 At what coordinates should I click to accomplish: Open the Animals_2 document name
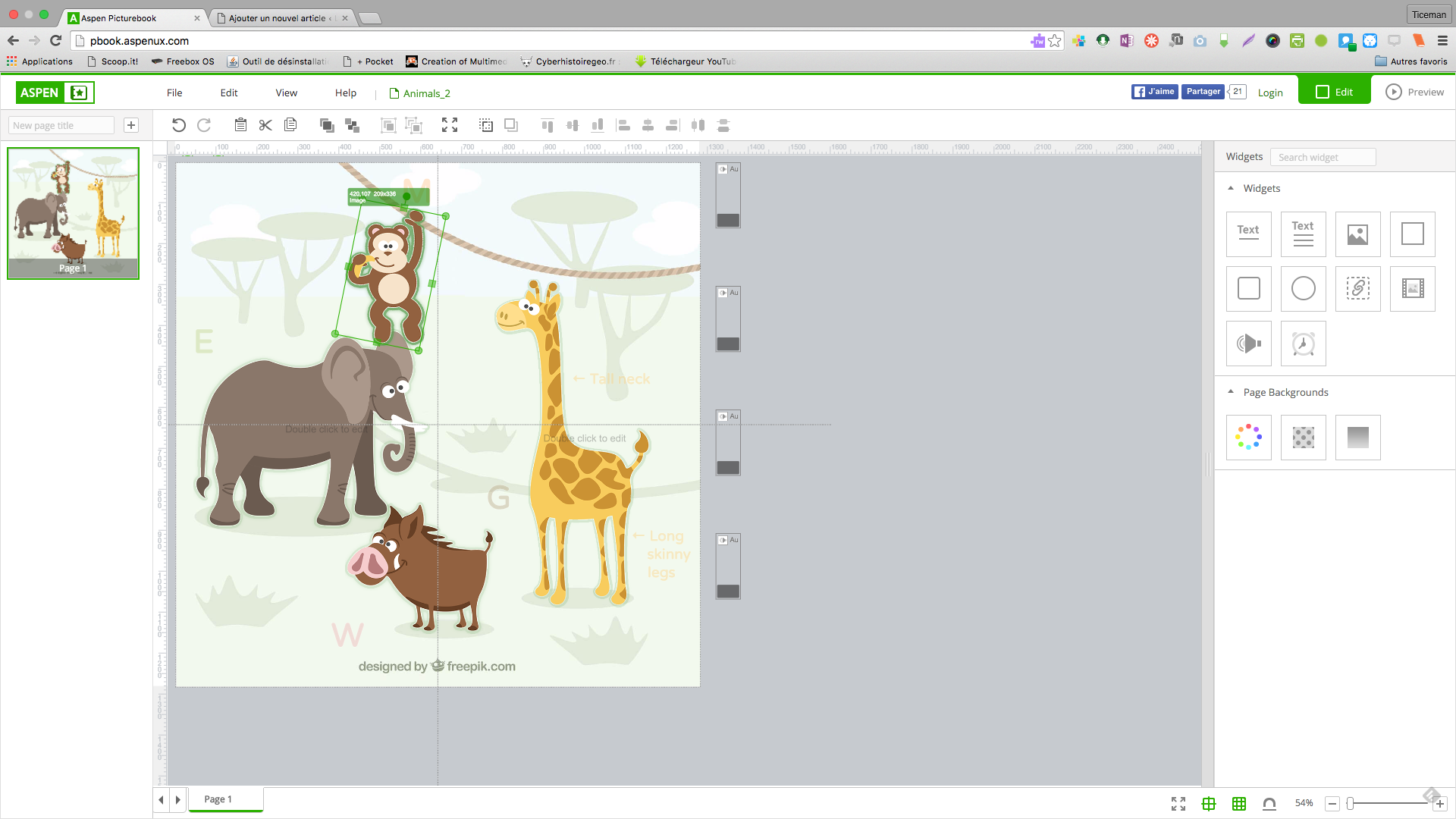coord(420,93)
